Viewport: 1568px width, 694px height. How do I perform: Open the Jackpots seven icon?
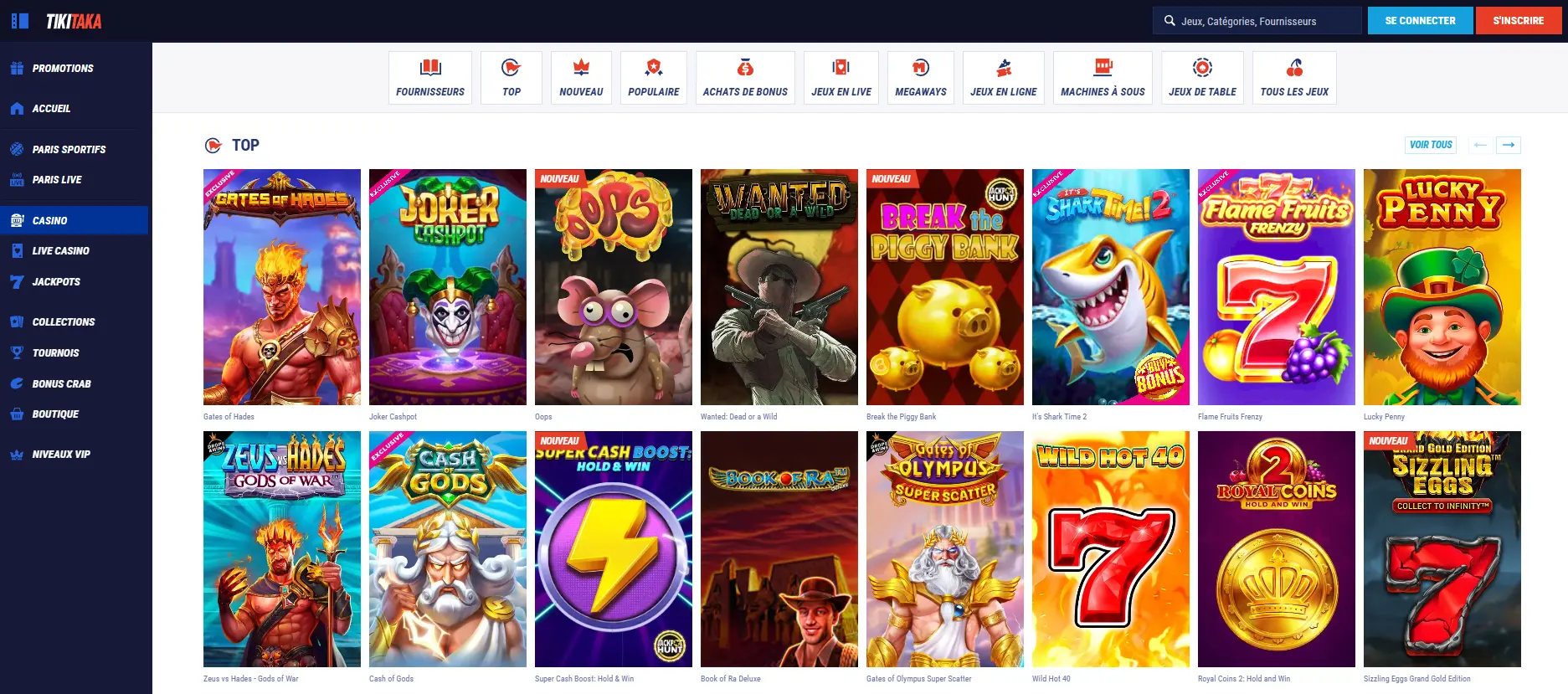coord(17,281)
